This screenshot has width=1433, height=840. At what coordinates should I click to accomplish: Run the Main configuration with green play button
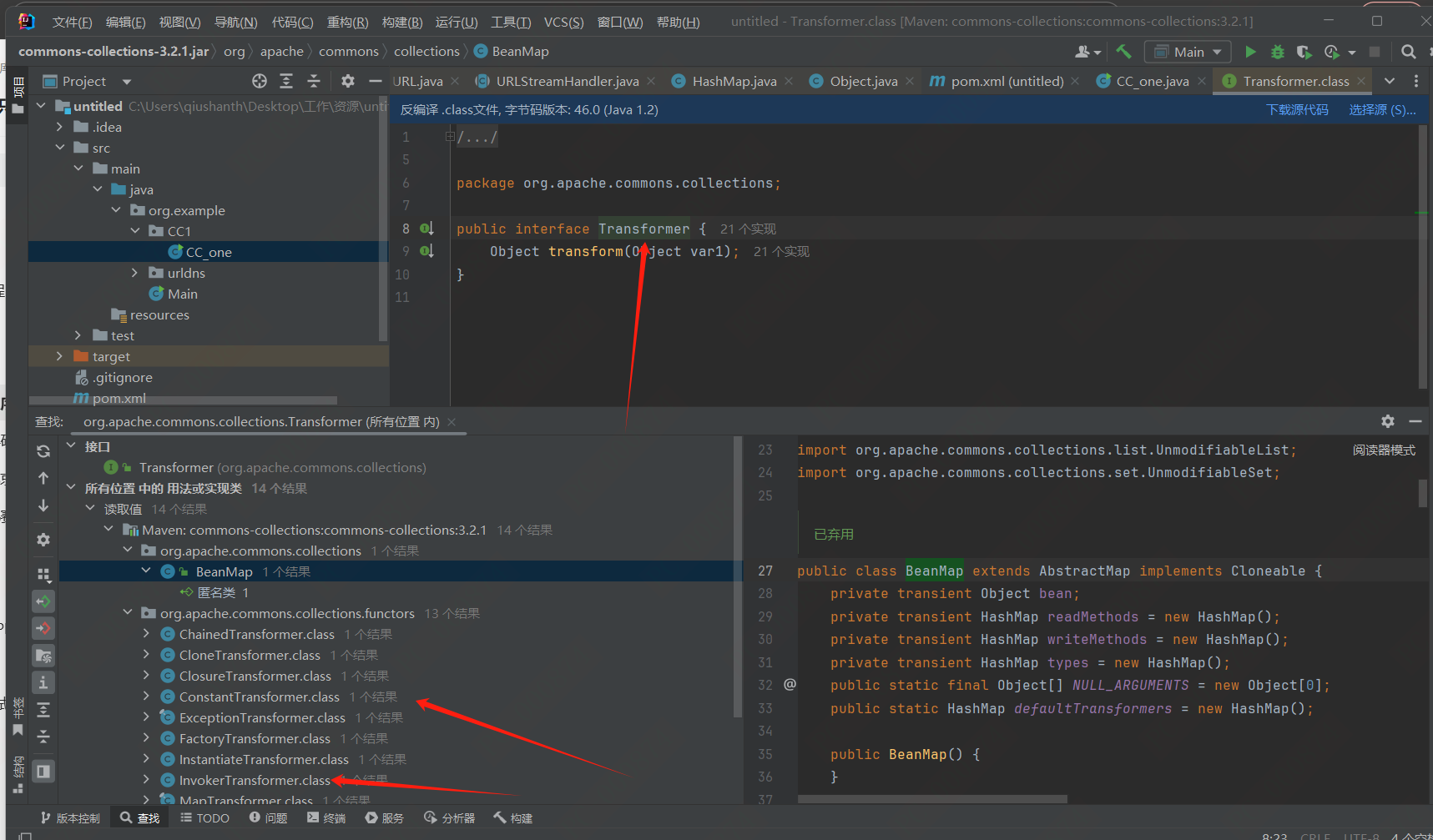[x=1250, y=52]
